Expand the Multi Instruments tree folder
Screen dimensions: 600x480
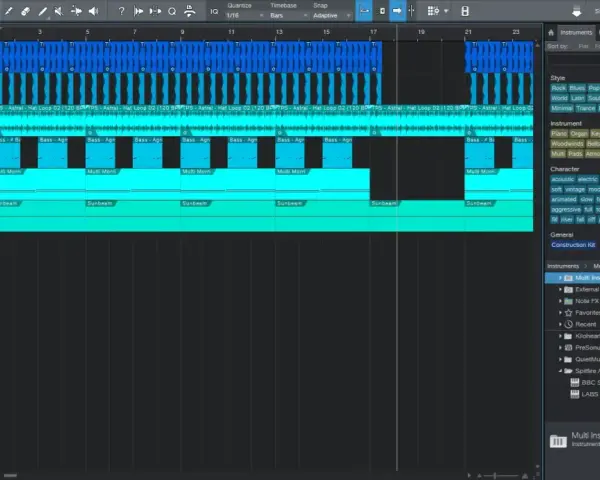click(x=560, y=278)
